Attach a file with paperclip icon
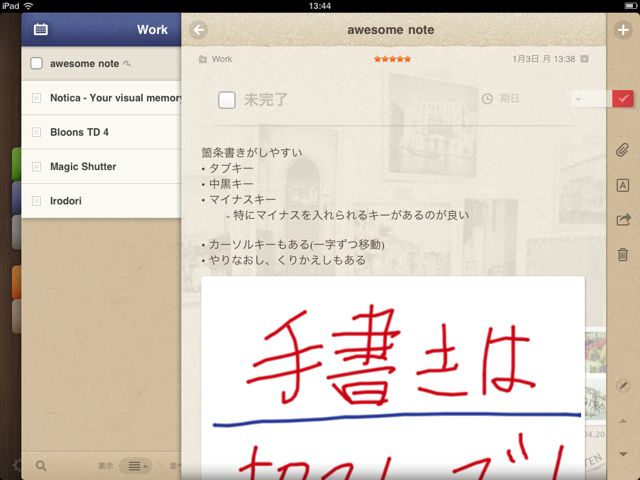640x480 pixels. 622,150
